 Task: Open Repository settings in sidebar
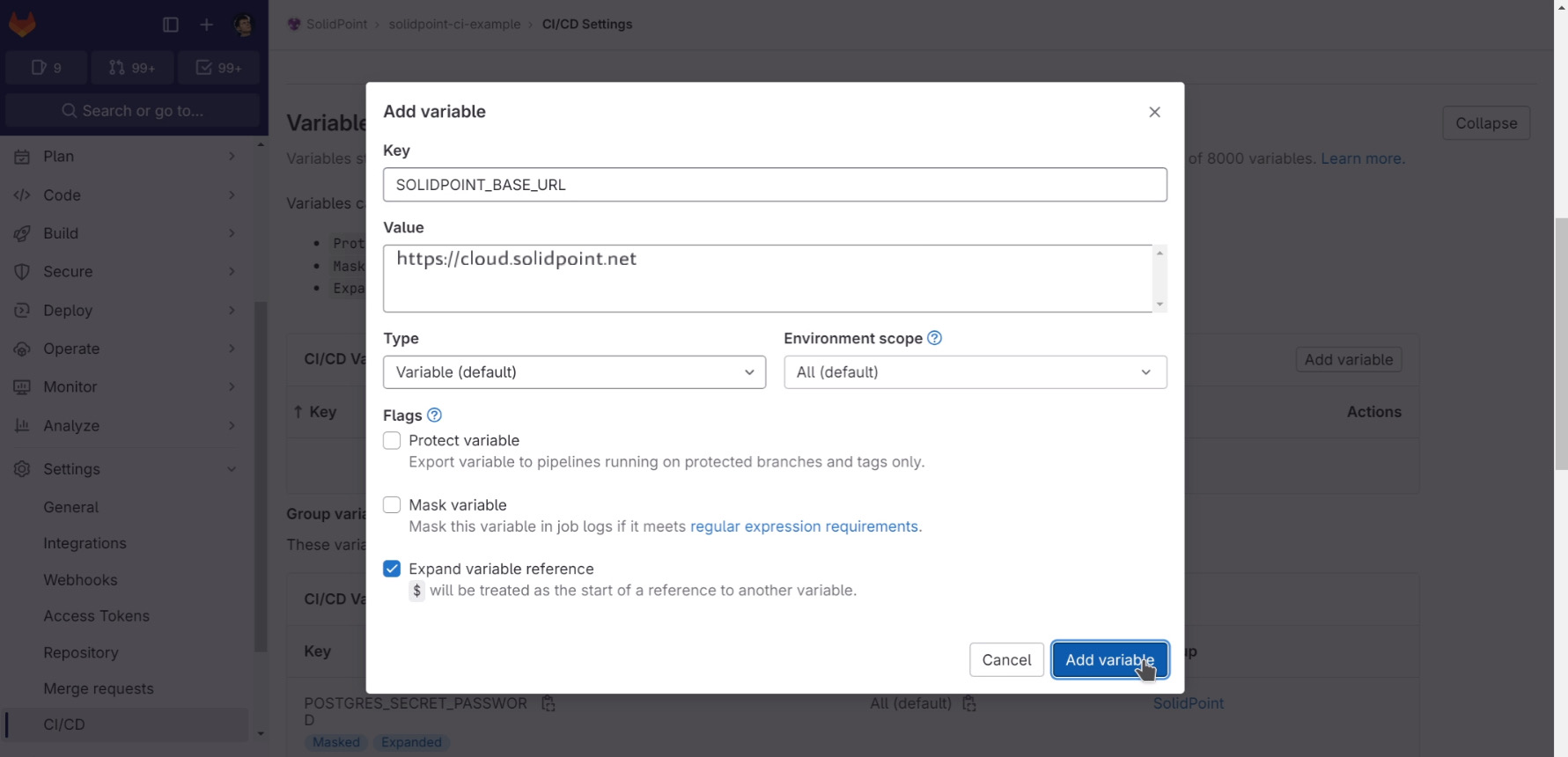click(81, 652)
